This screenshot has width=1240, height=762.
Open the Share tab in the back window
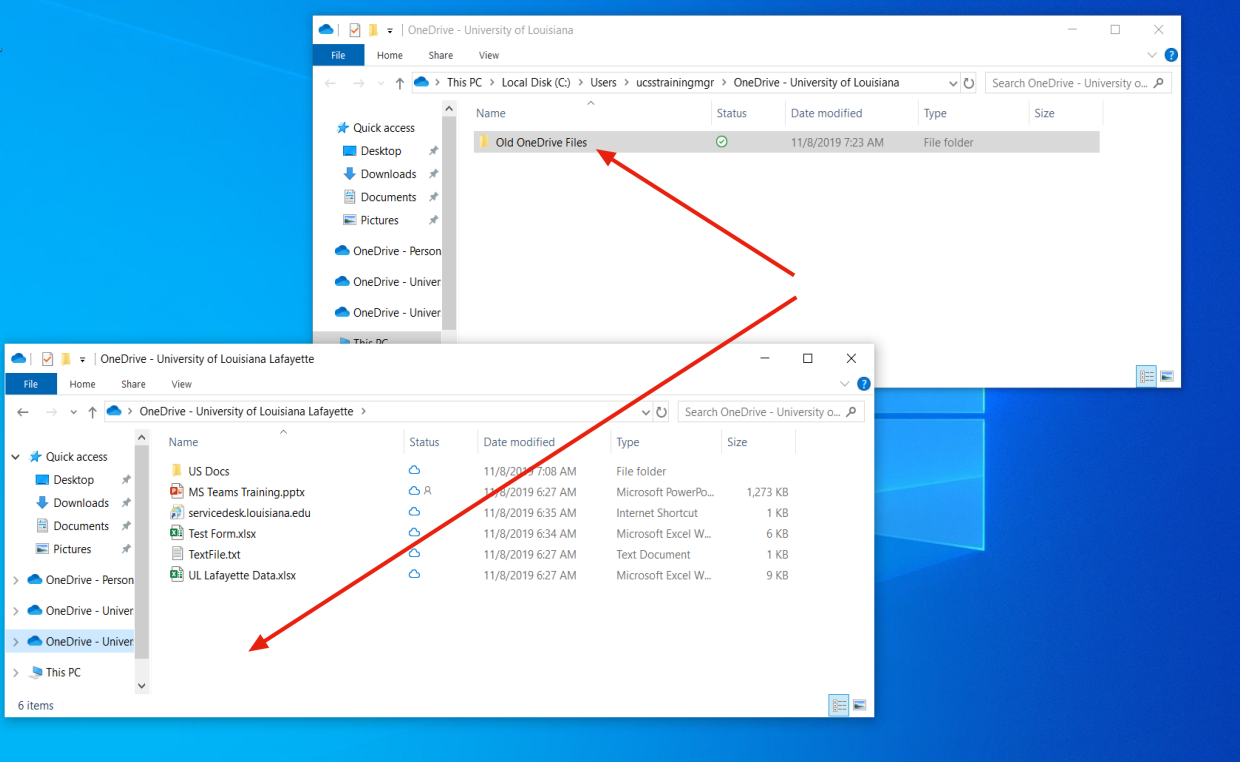[441, 56]
